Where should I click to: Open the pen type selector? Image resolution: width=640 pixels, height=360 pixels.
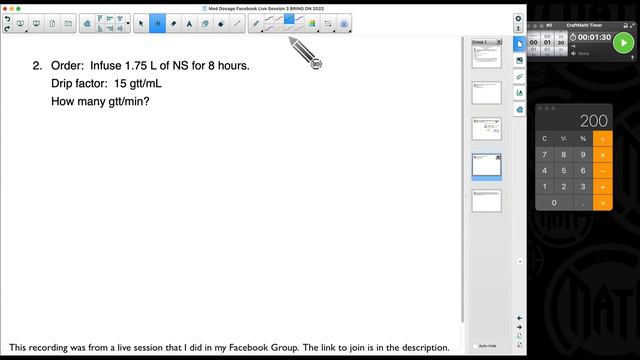click(256, 24)
